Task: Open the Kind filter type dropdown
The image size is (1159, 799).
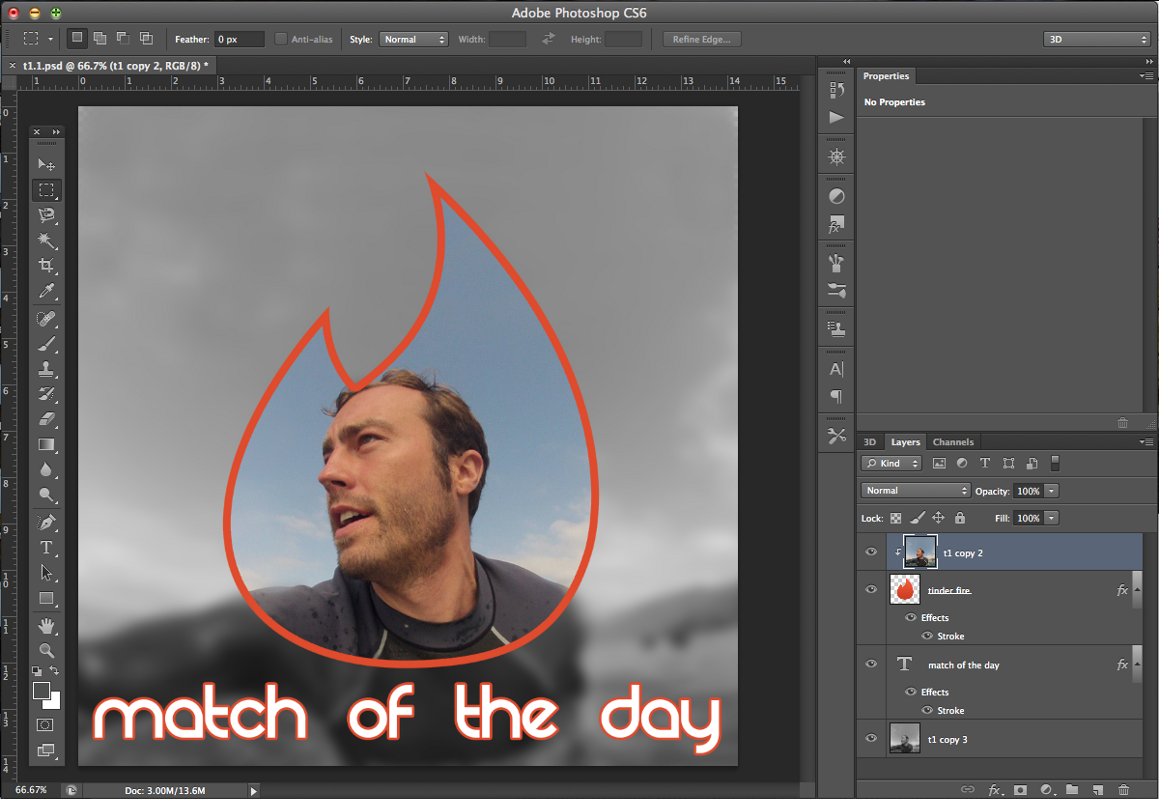Action: tap(891, 463)
